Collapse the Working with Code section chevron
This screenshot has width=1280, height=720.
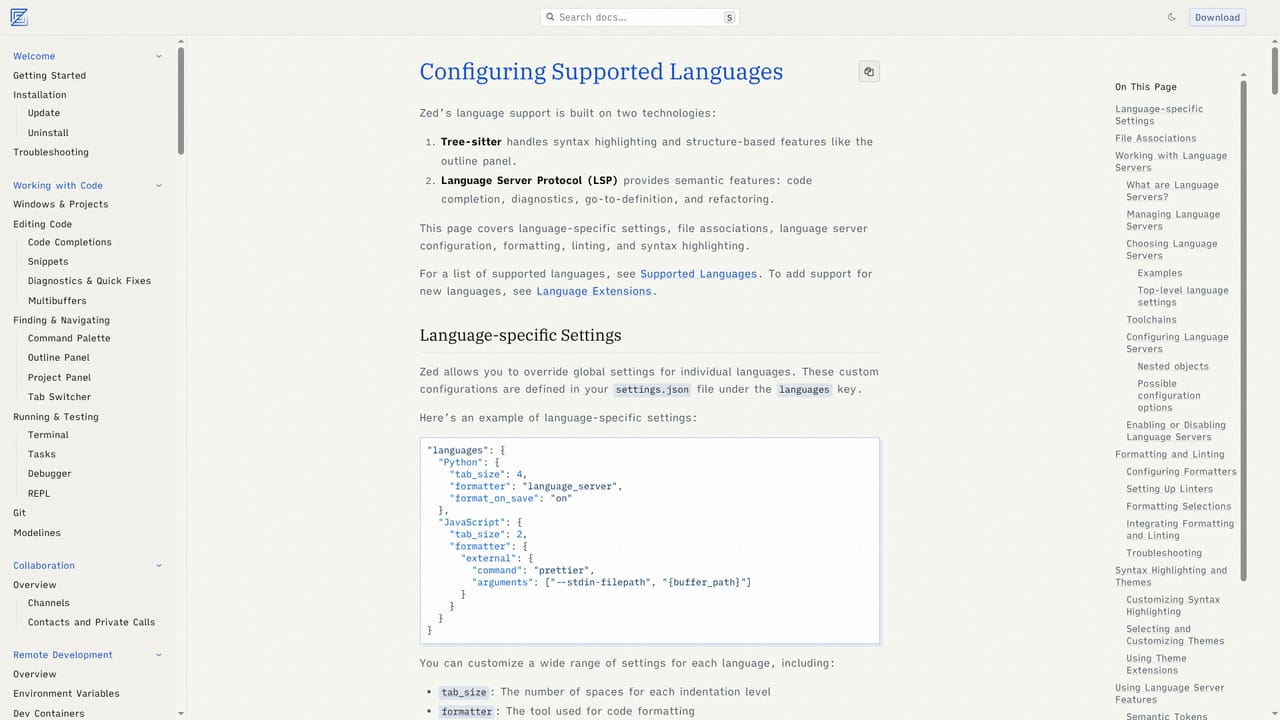(x=159, y=185)
